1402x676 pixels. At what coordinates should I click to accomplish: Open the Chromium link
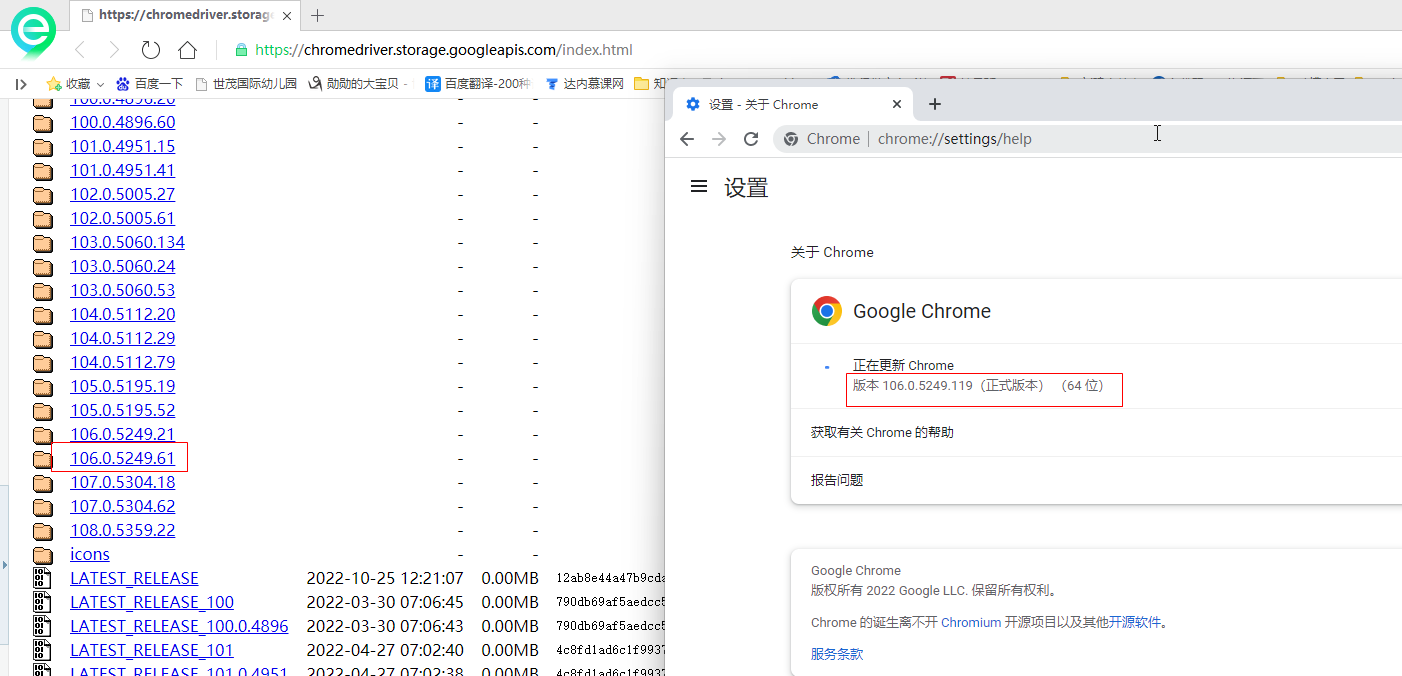point(971,622)
